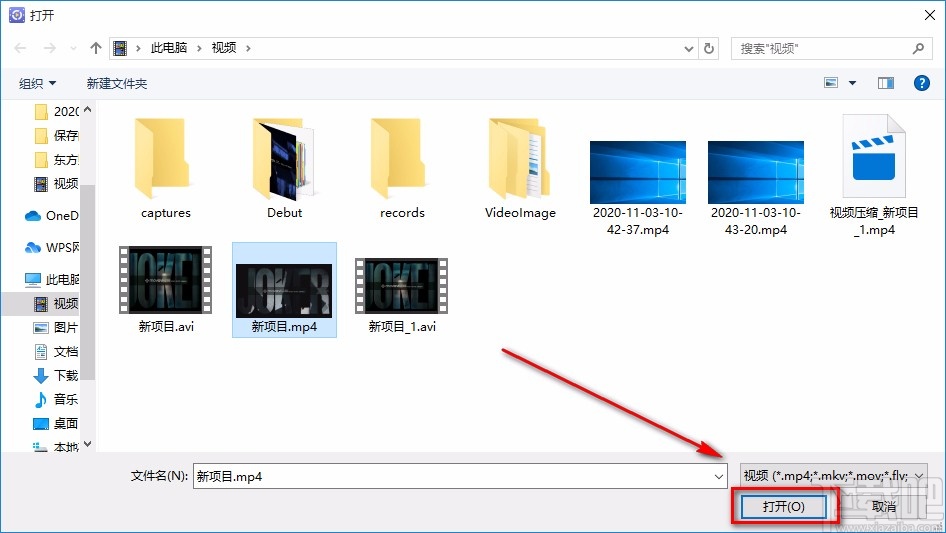Click the Back navigation arrow
The width and height of the screenshot is (946, 533).
20,48
